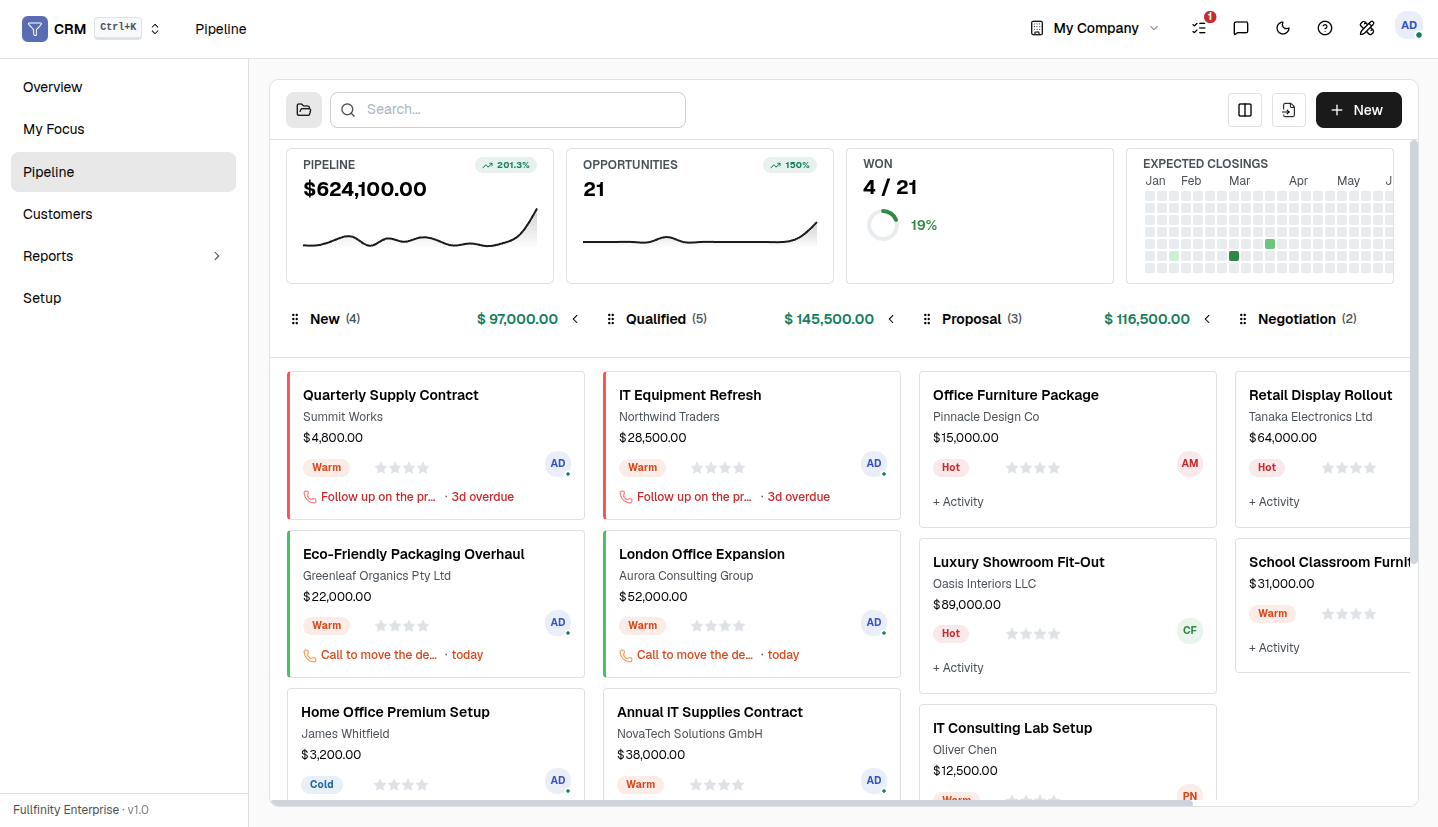Open the tasks checklist icon with badge
This screenshot has width=1438, height=827.
(x=1199, y=28)
